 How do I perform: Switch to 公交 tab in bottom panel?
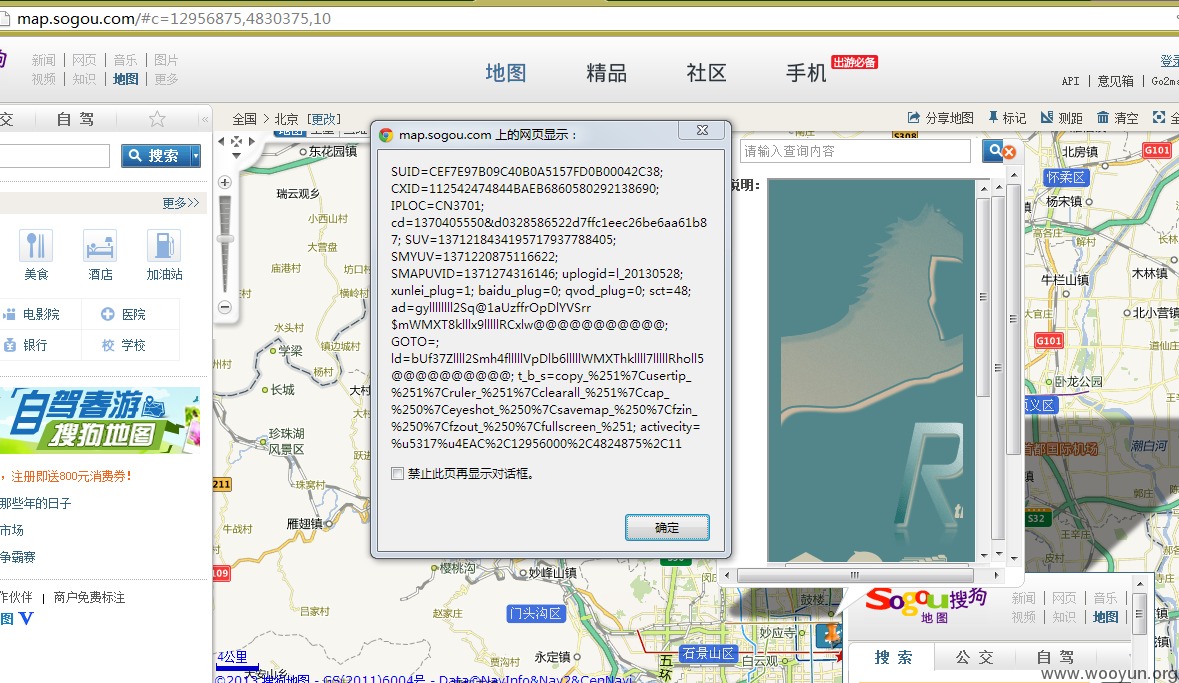(x=974, y=657)
